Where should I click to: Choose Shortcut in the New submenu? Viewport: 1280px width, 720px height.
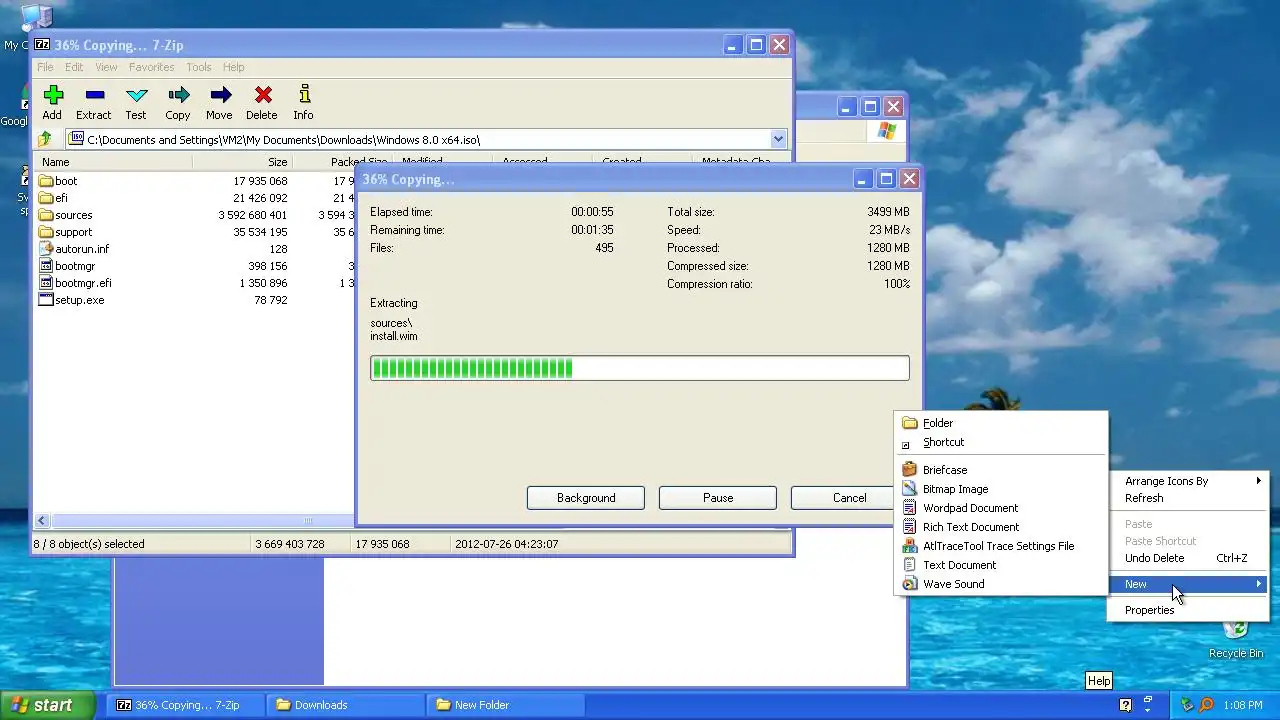[1001, 442]
